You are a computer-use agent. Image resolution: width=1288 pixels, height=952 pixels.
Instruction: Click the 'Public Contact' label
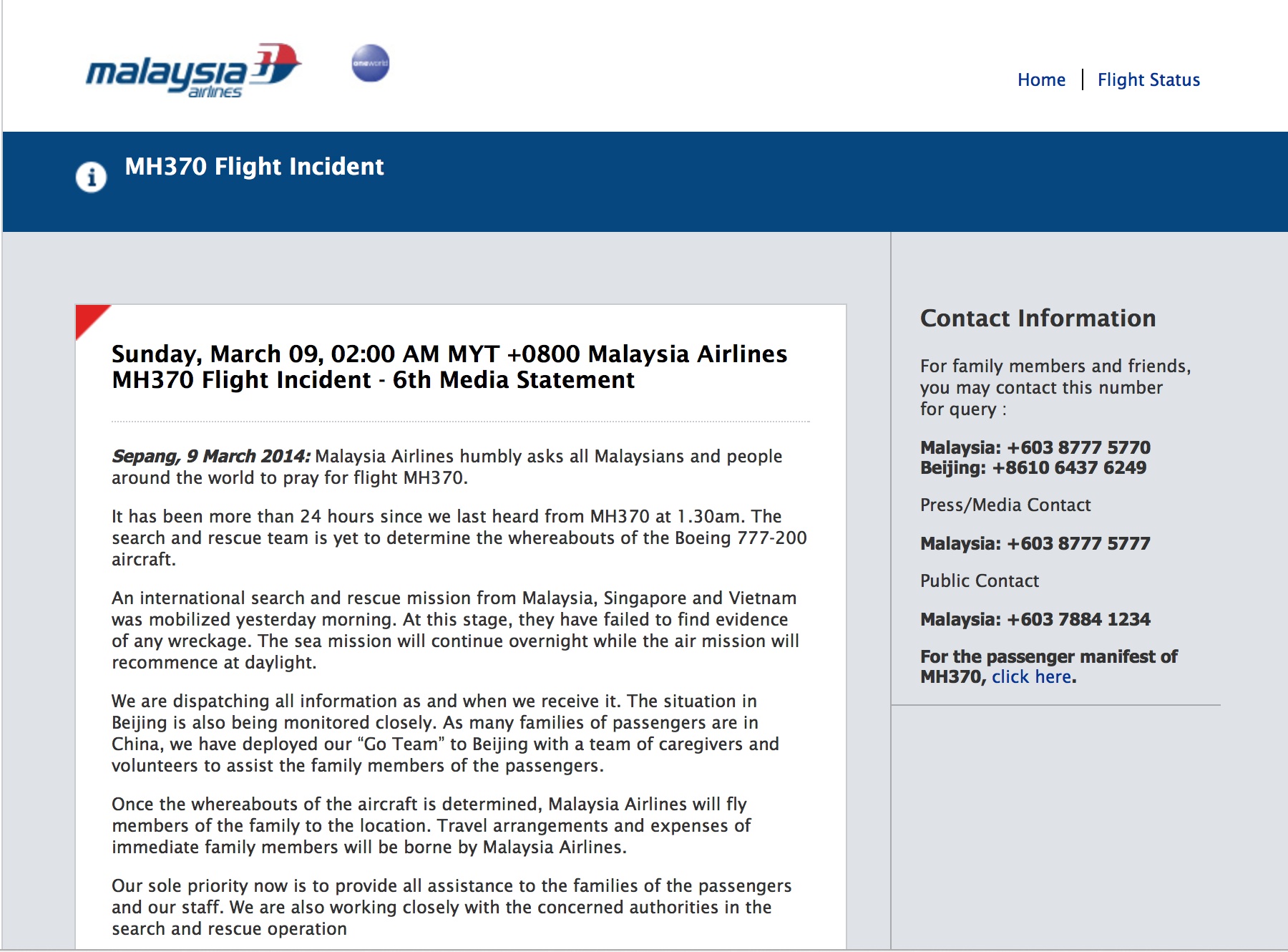979,581
